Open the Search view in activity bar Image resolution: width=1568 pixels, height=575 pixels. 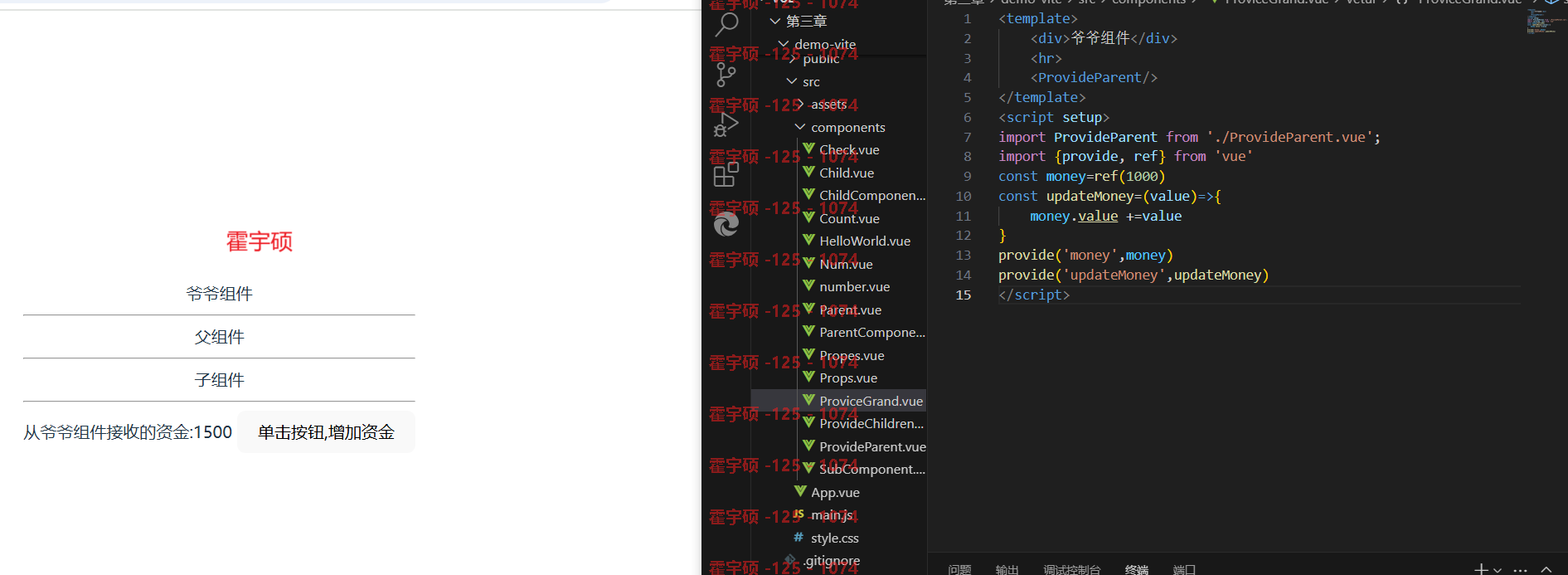tap(726, 25)
